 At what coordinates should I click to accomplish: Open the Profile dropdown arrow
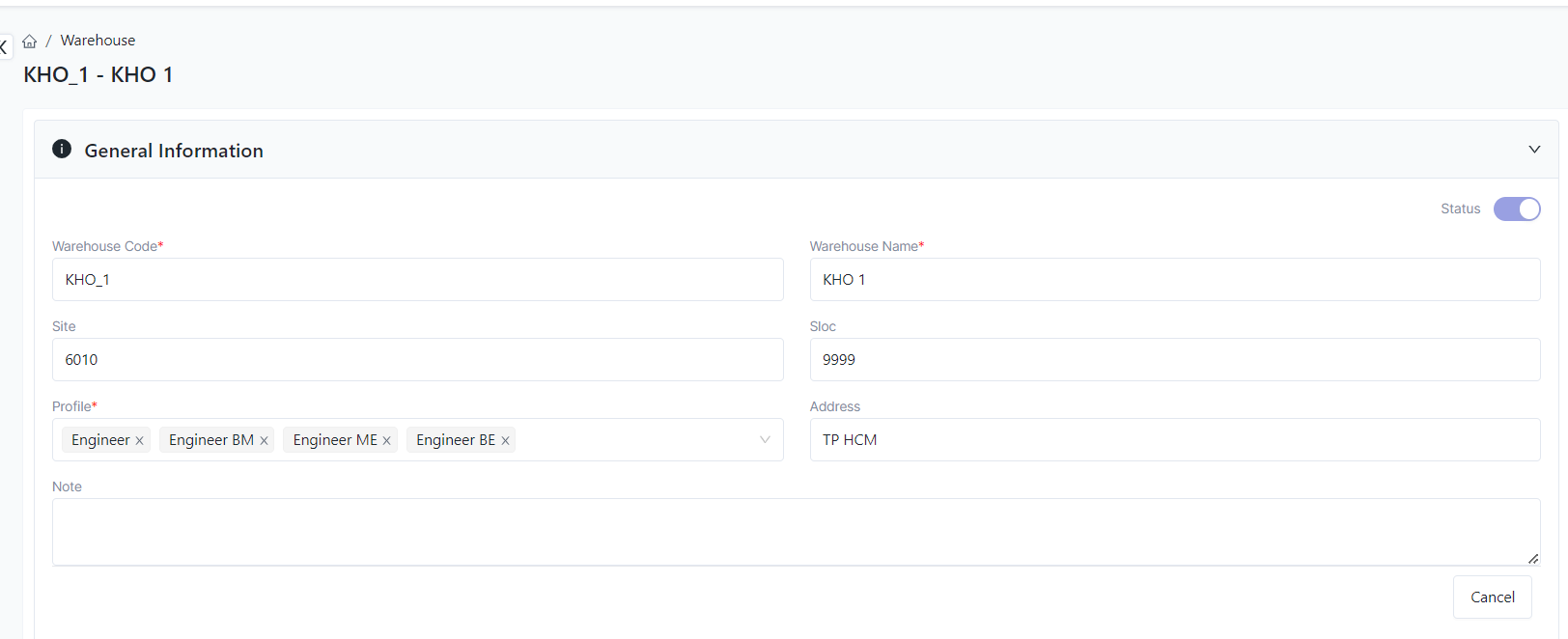(x=765, y=439)
